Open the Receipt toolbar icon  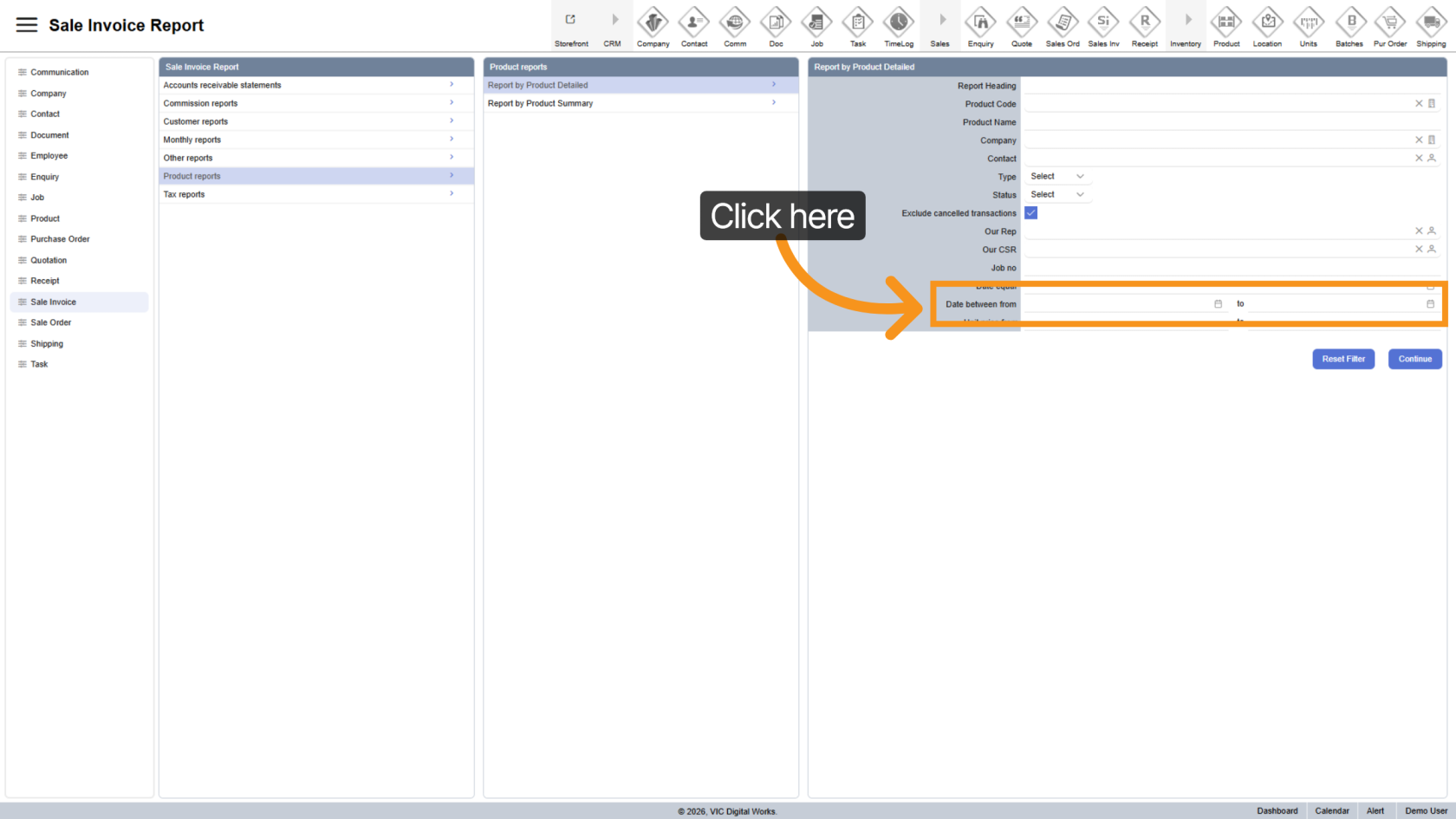pos(1144,23)
